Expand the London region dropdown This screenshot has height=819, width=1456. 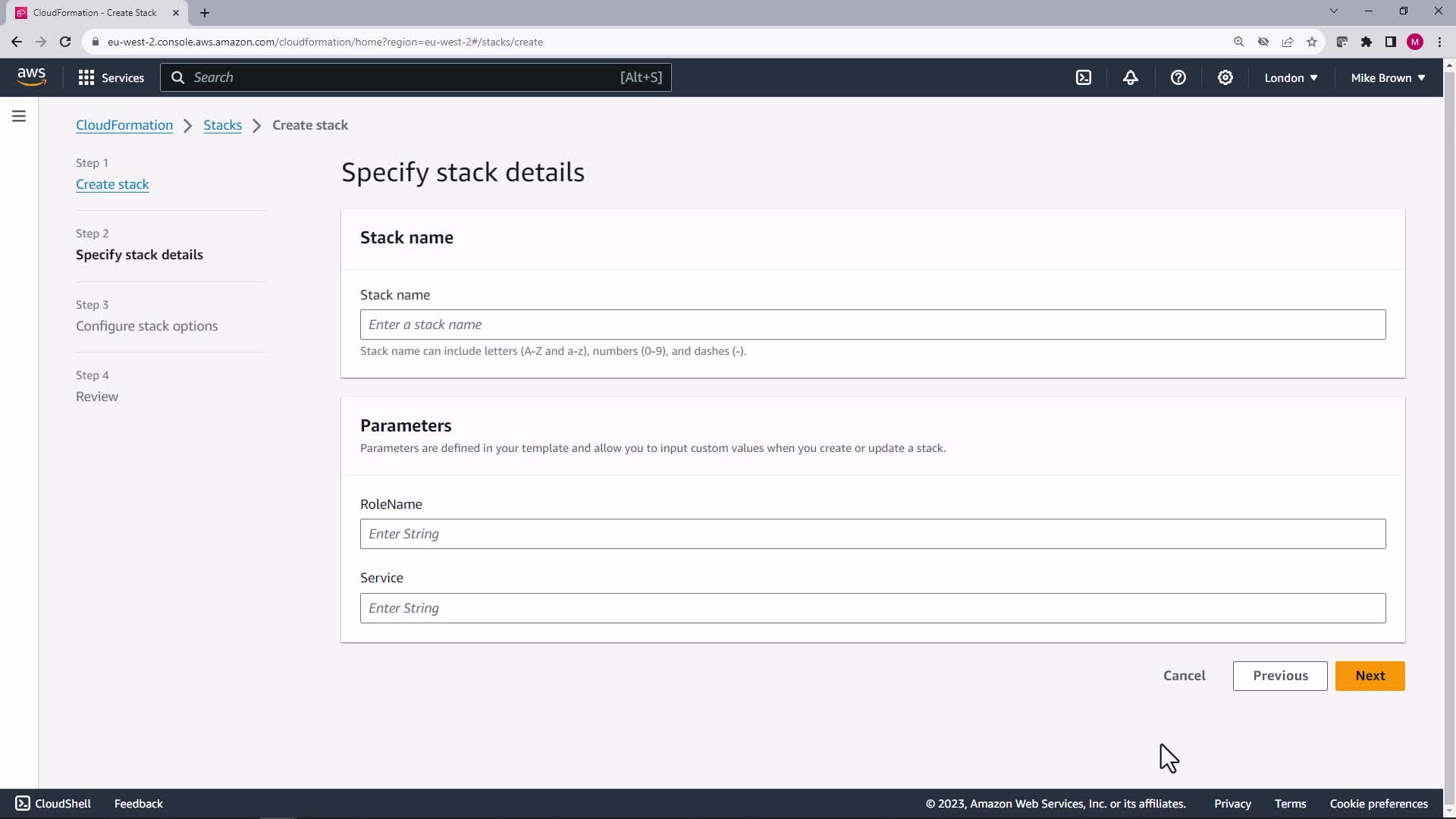point(1291,77)
